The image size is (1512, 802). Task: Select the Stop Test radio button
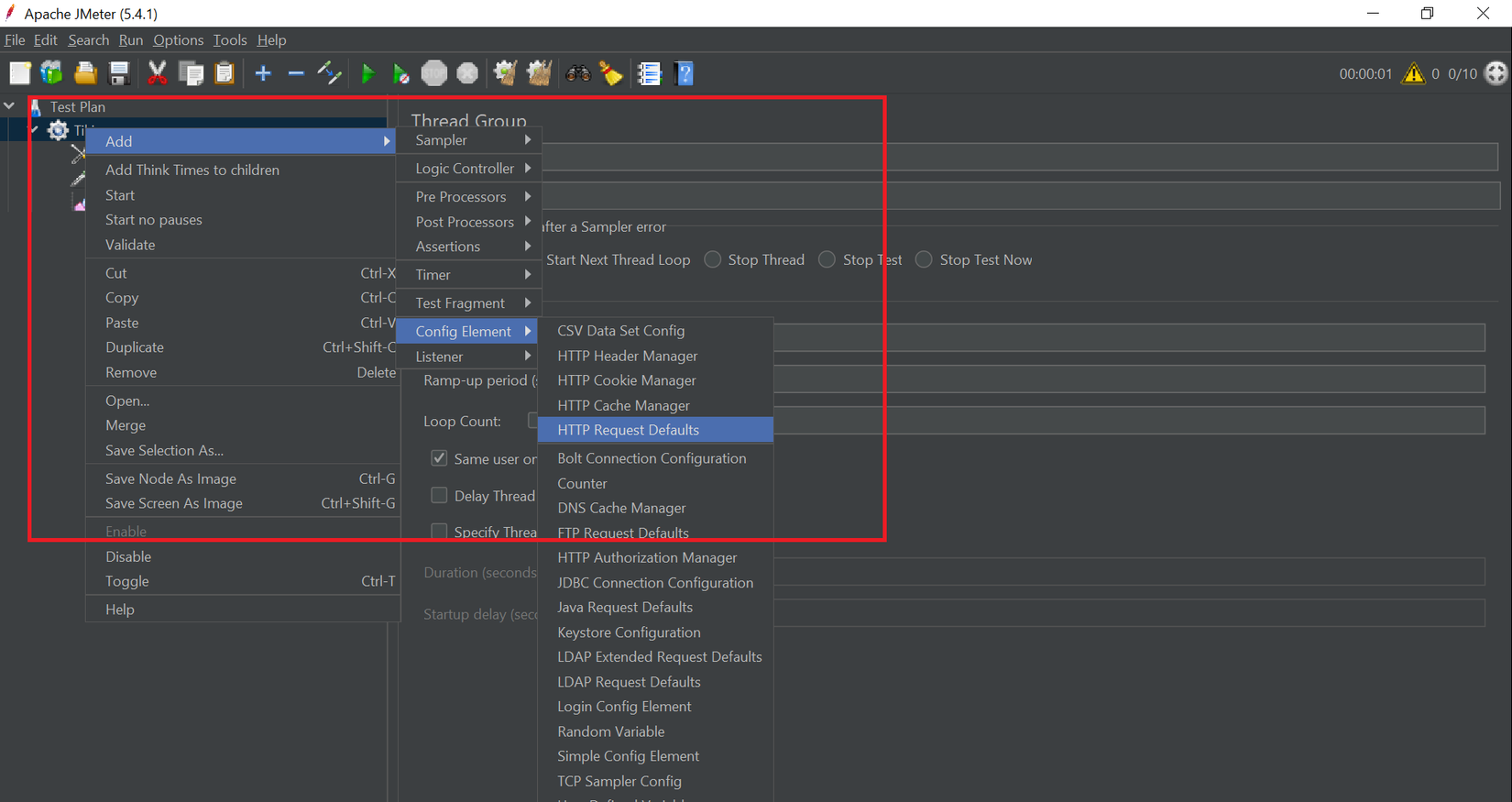[827, 259]
